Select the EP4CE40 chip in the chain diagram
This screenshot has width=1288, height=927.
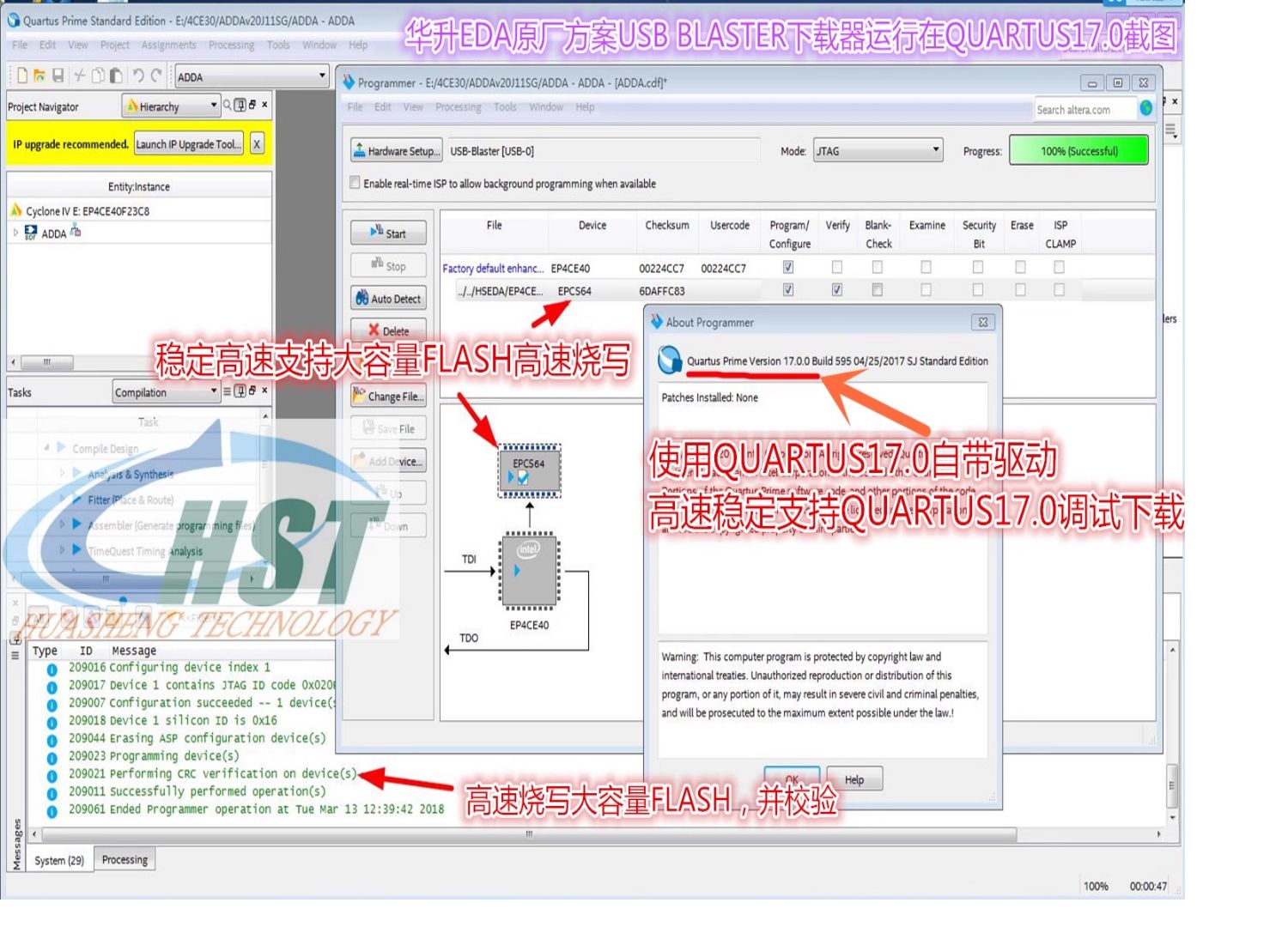[529, 570]
